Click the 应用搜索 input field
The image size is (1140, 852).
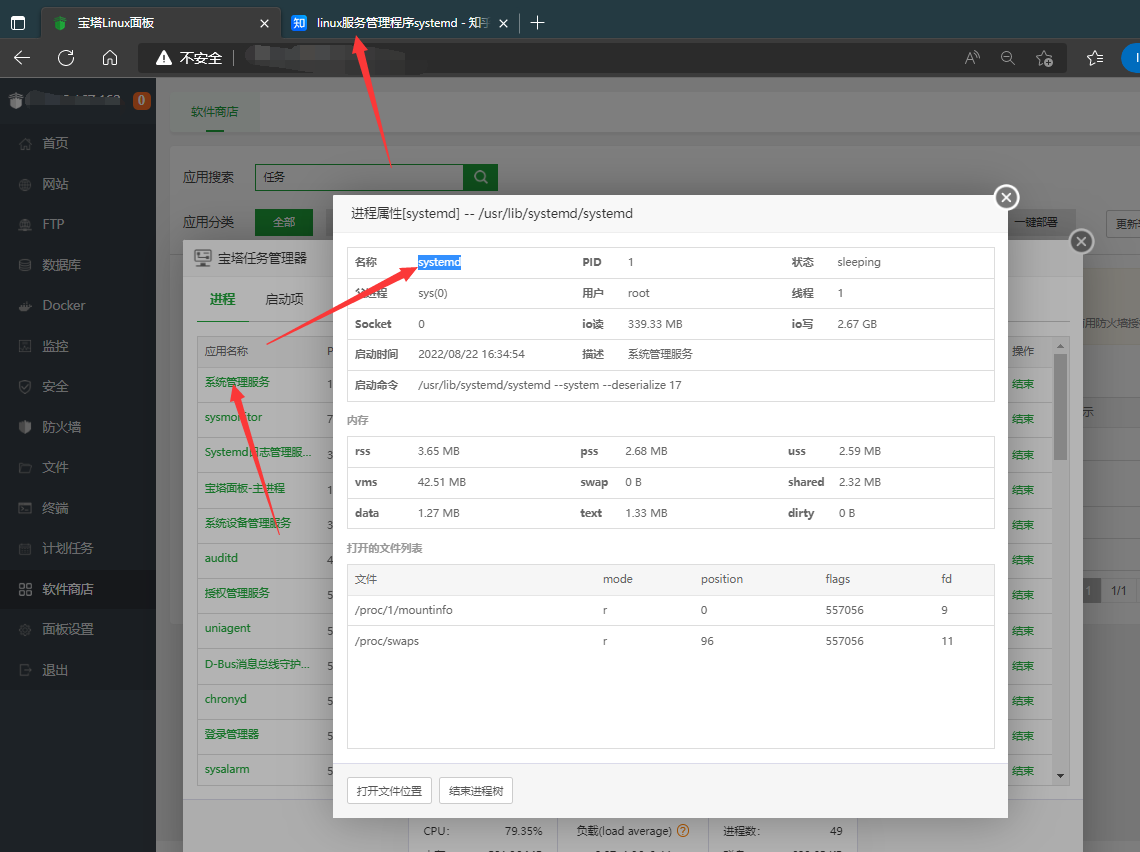tap(359, 177)
